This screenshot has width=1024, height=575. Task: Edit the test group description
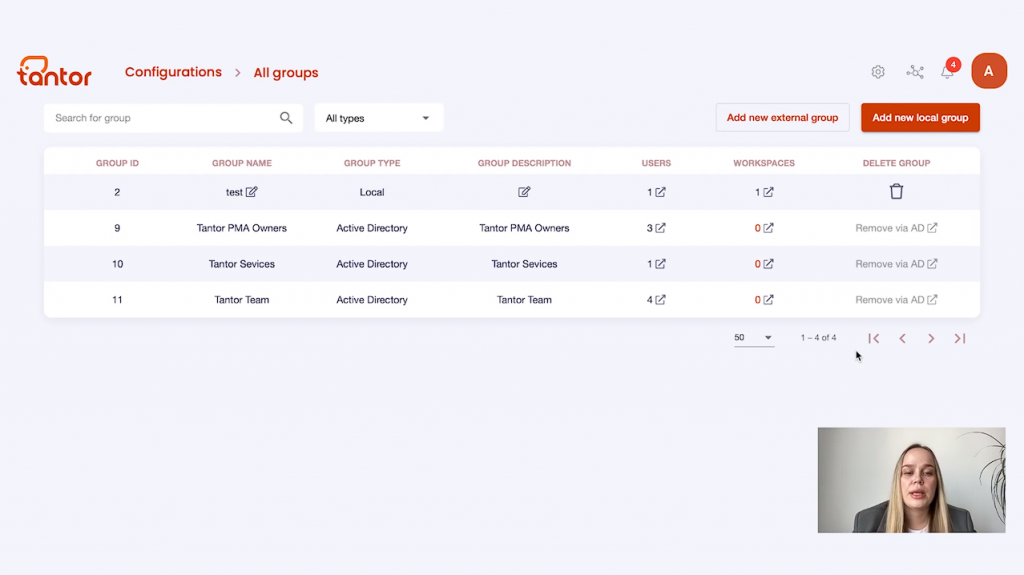click(524, 191)
